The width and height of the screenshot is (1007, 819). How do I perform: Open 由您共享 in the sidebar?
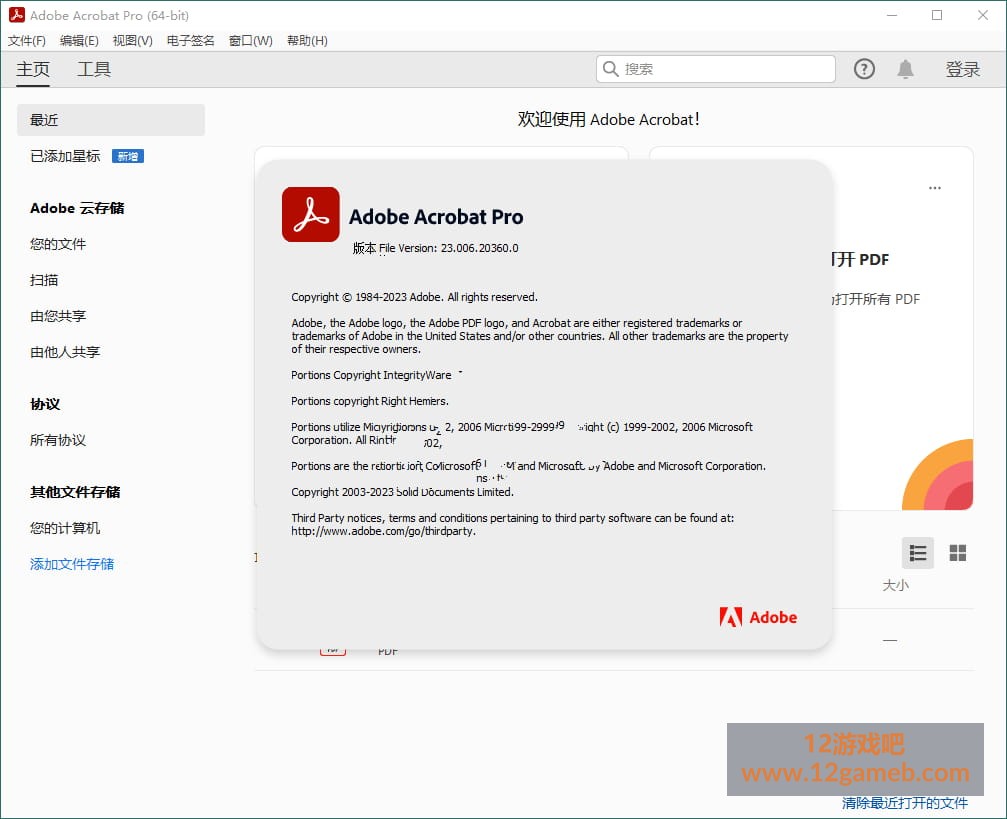pyautogui.click(x=58, y=316)
